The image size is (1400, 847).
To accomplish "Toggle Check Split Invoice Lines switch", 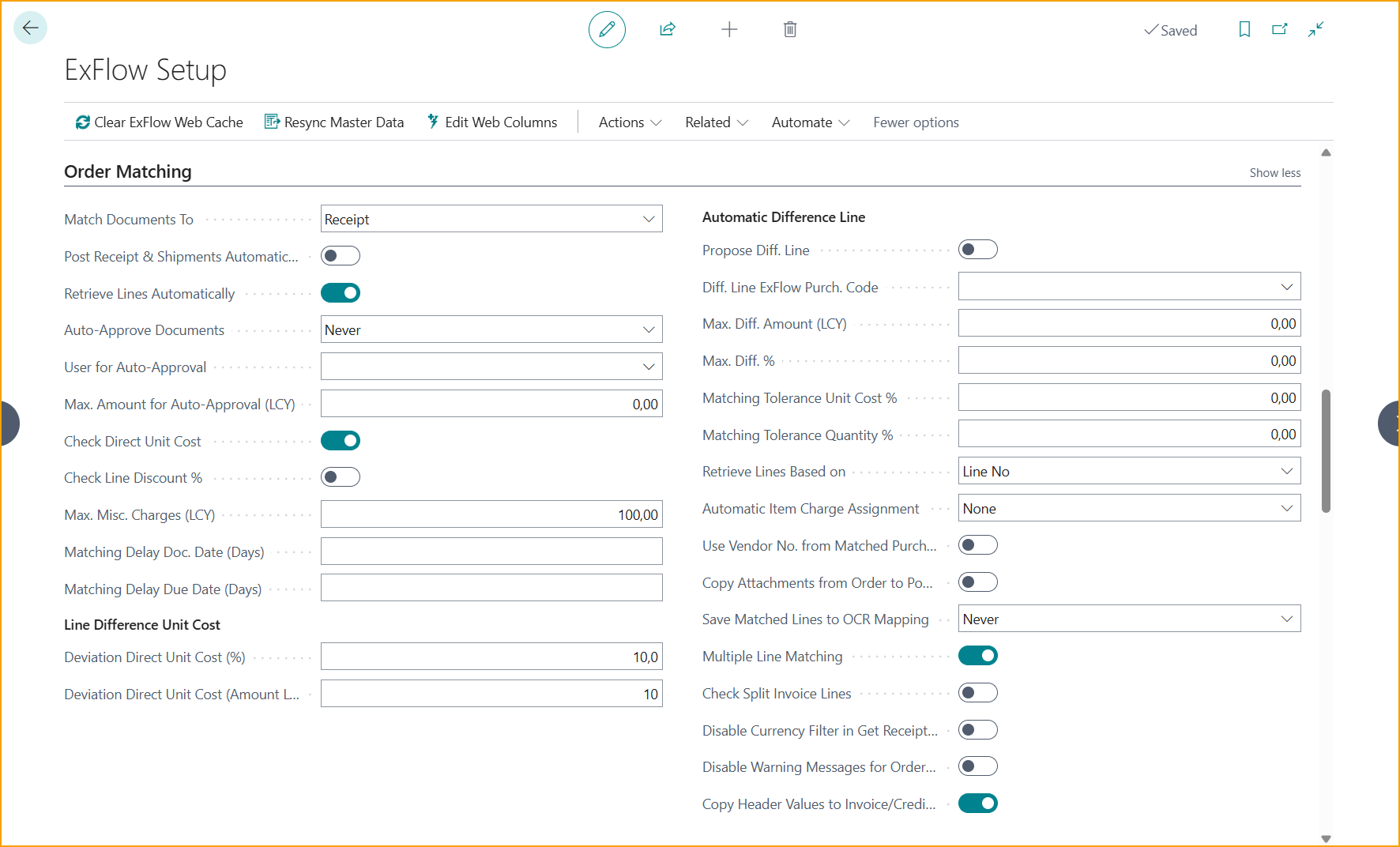I will click(x=978, y=693).
